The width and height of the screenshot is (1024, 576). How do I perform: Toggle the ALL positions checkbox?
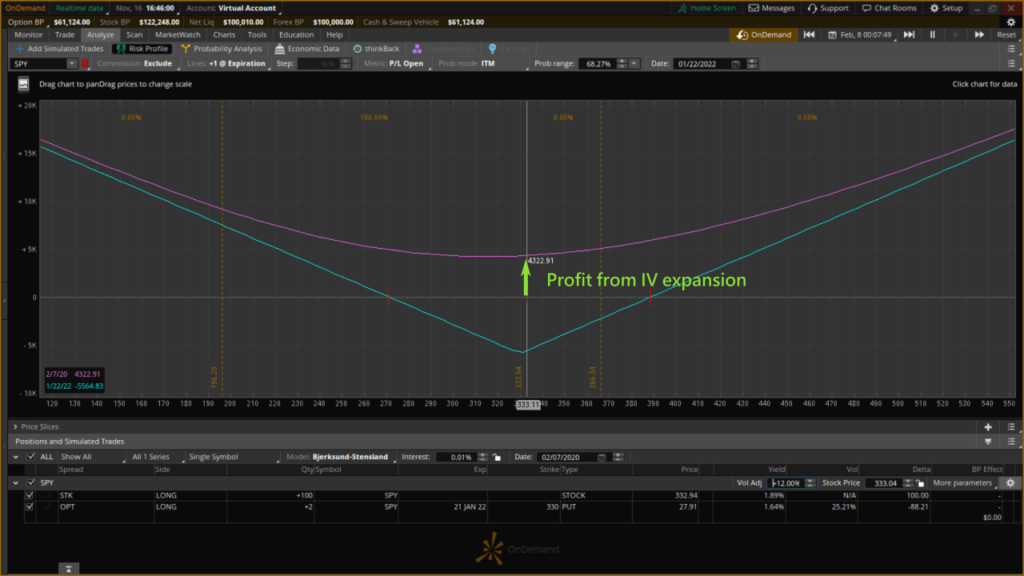click(31, 456)
